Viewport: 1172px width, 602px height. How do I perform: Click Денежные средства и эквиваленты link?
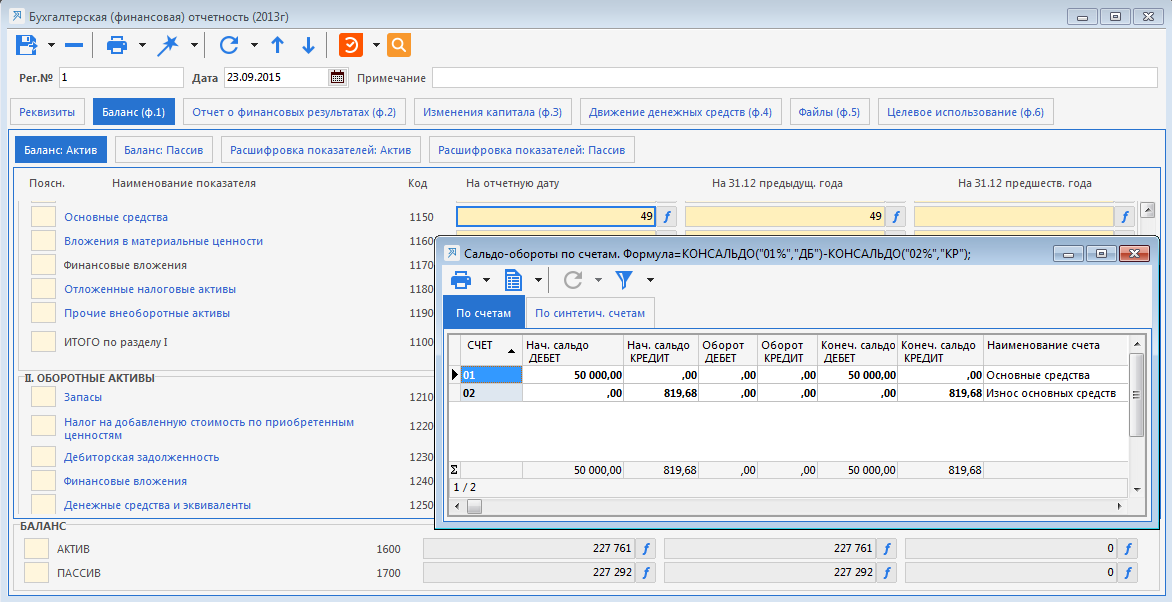pos(157,505)
